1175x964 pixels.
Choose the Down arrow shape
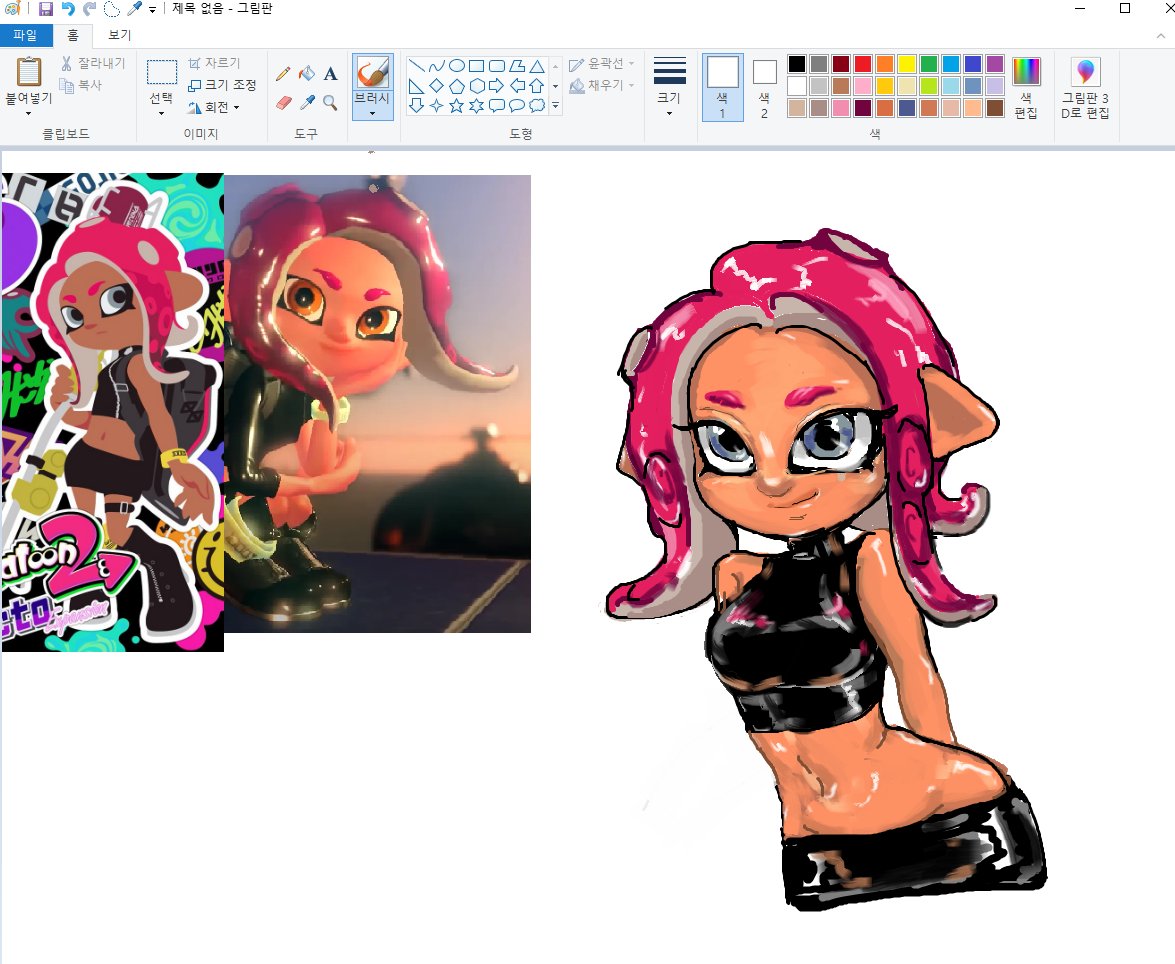[417, 106]
